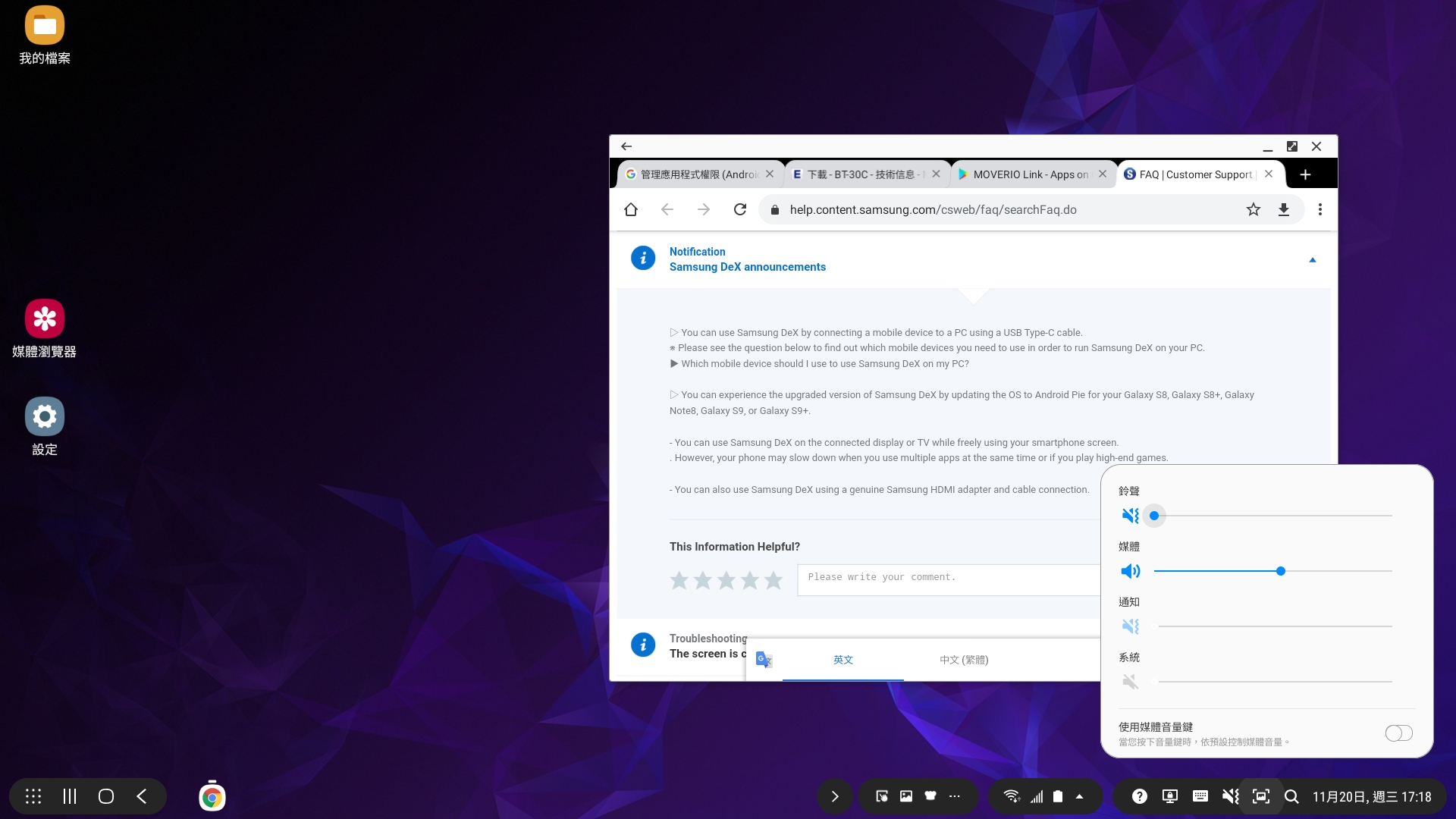Image resolution: width=1456 pixels, height=819 pixels.
Task: Go to Chrome home page icon
Action: (631, 209)
